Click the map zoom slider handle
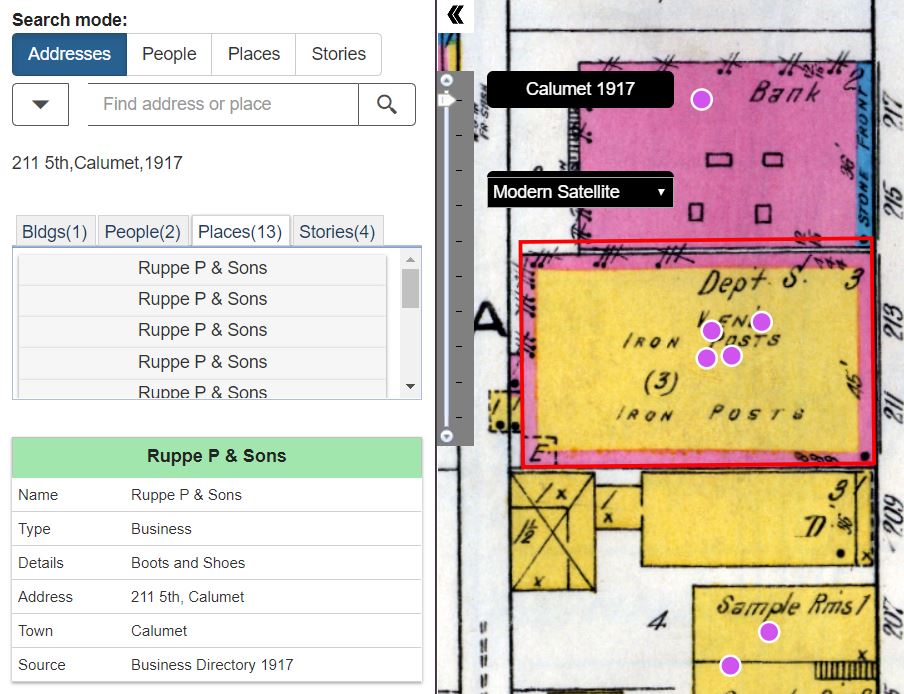 (447, 100)
